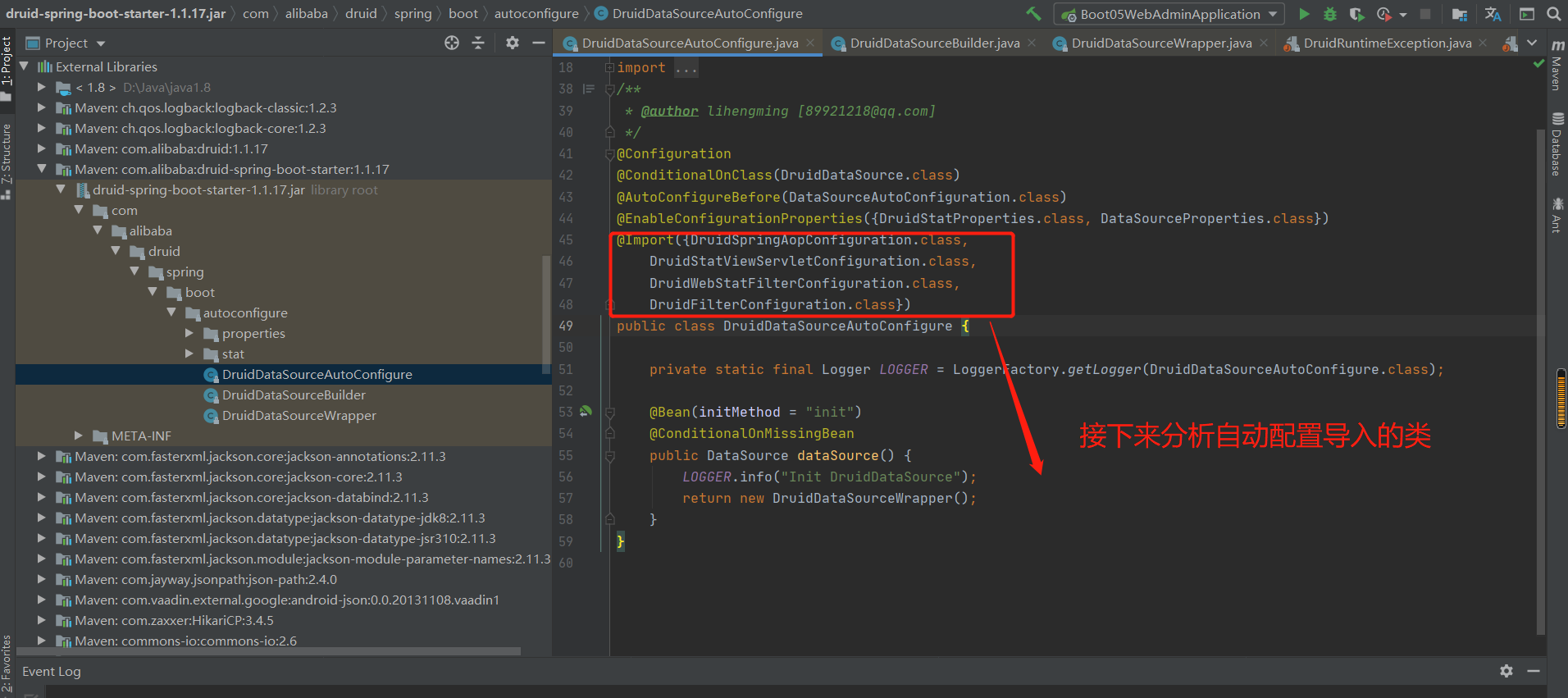Click the spring bean gutter icon on line 53
This screenshot has width=1568, height=698.
586,411
